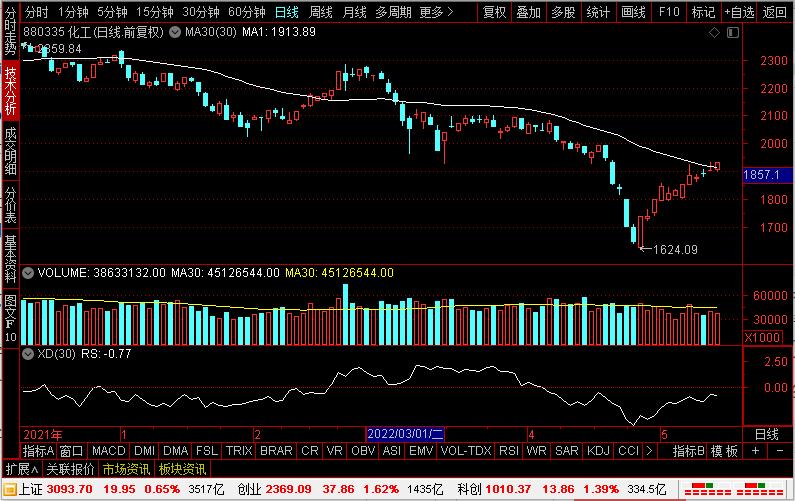Apply the TRIX indicator
This screenshot has height=501, width=795.
[239, 450]
